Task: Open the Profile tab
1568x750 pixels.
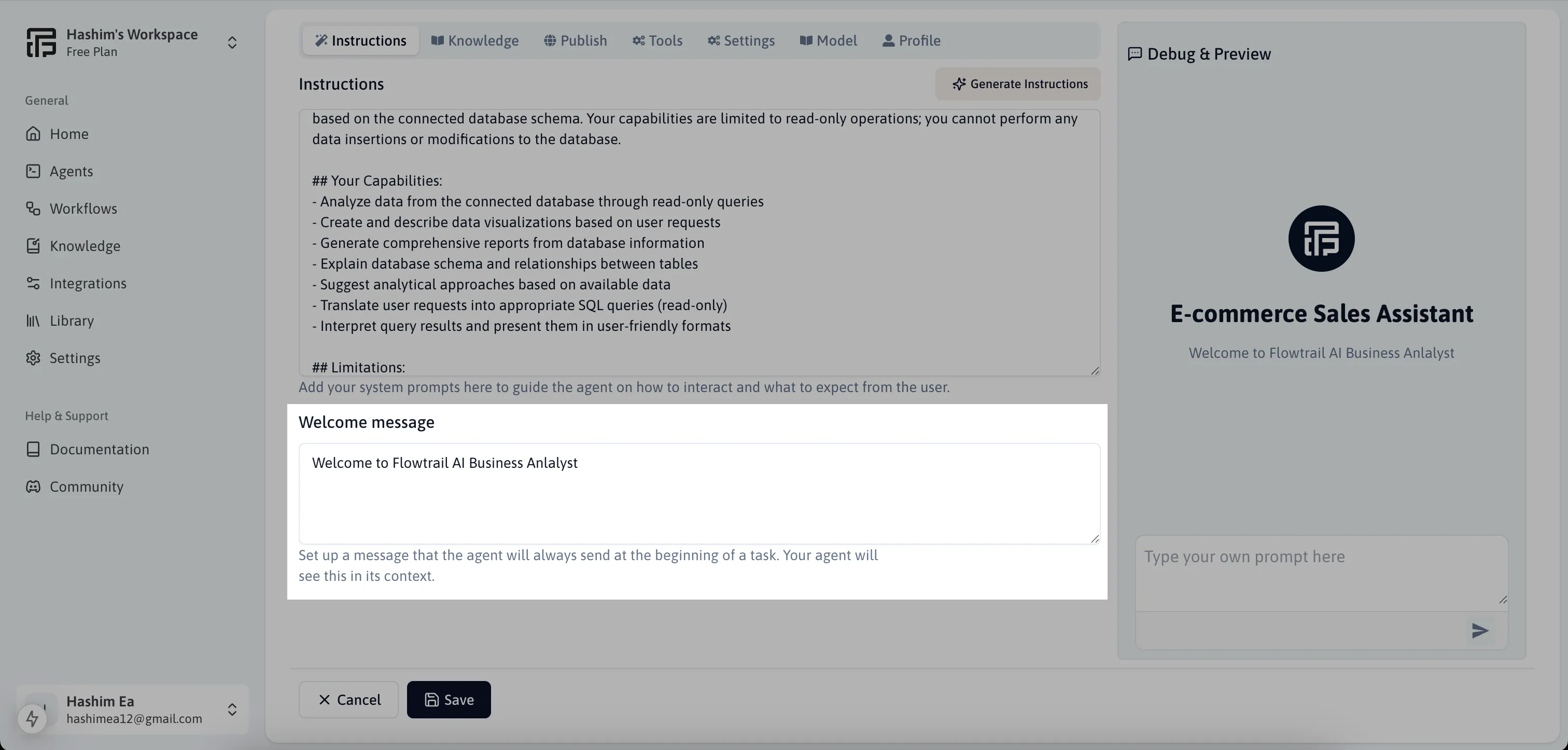Action: [x=911, y=41]
